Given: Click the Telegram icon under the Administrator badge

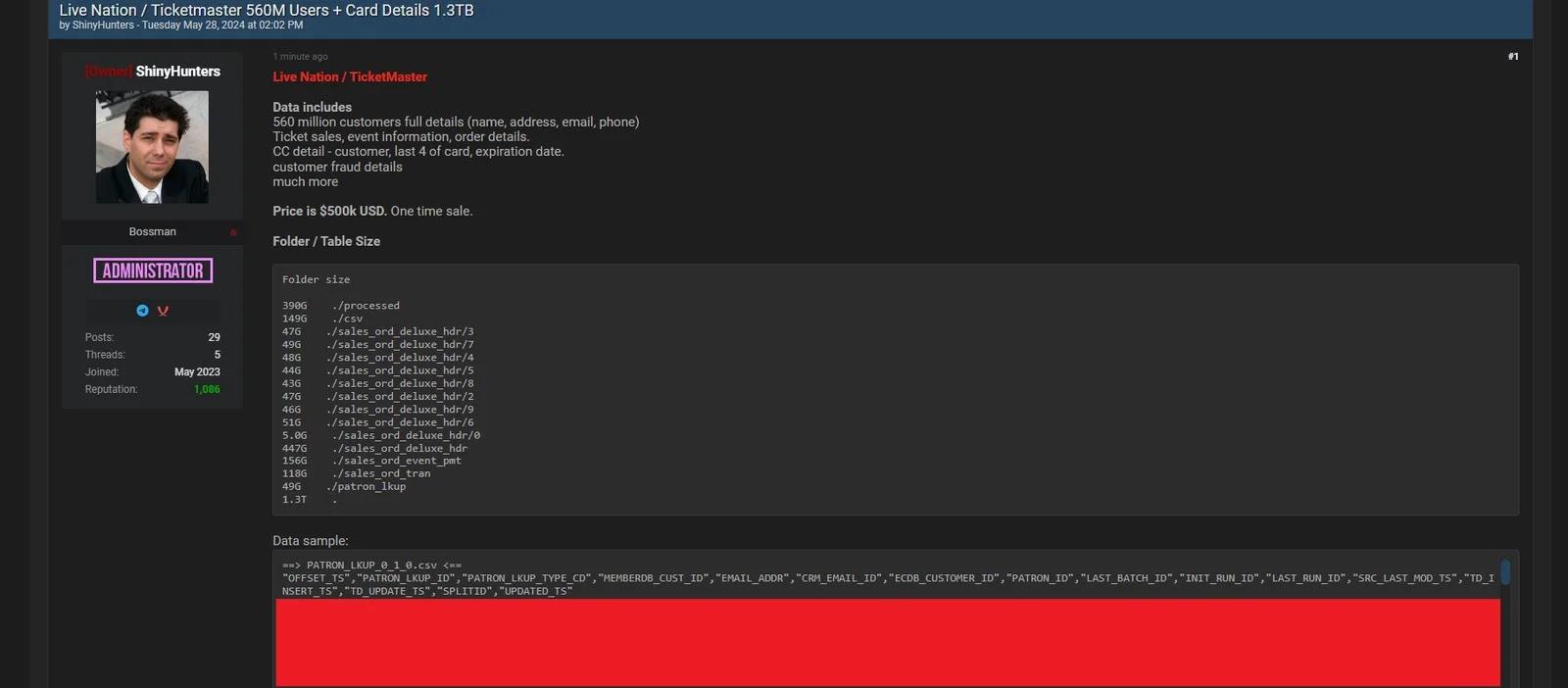Looking at the screenshot, I should point(142,311).
